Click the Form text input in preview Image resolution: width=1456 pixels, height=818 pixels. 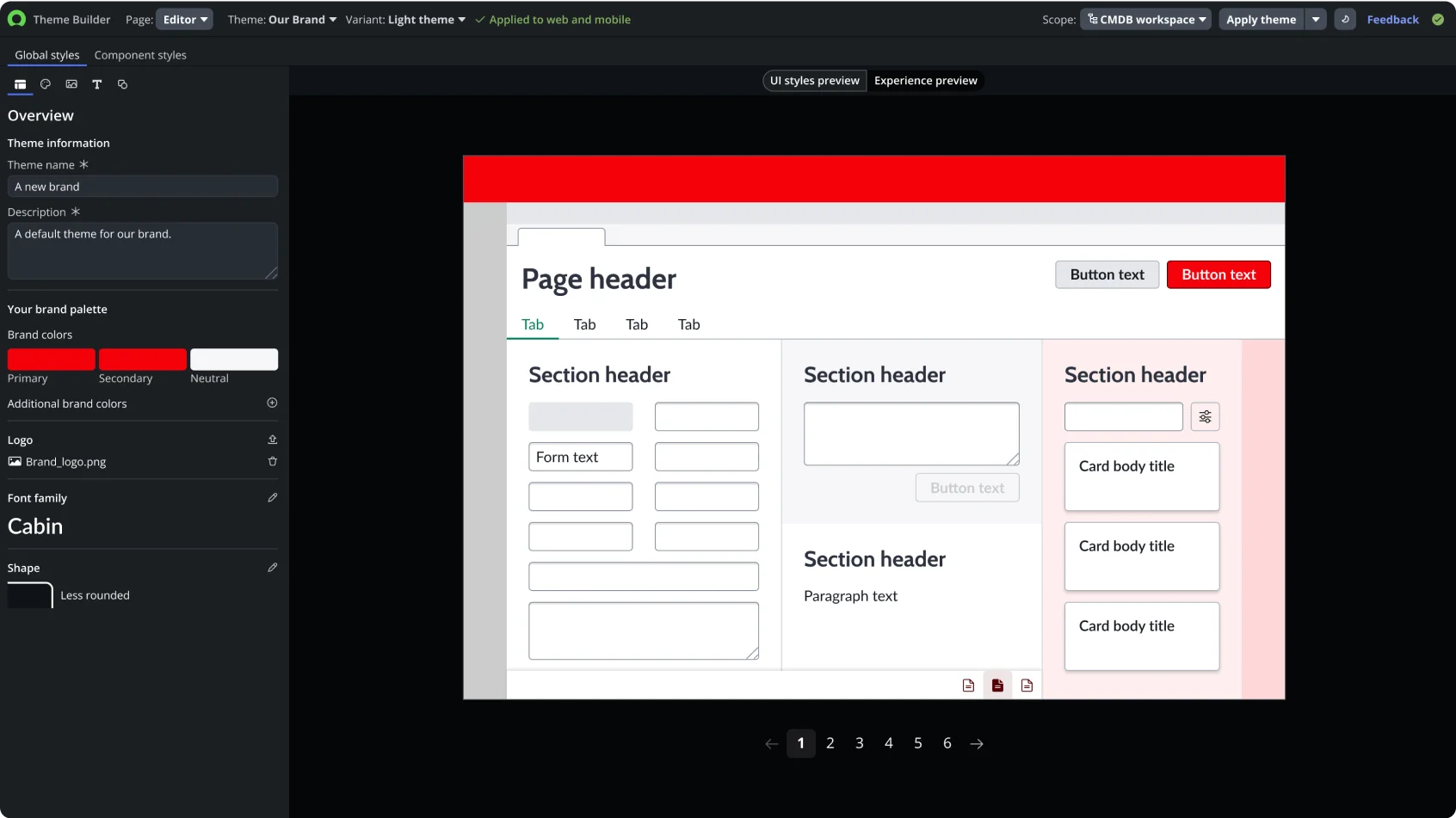(581, 457)
